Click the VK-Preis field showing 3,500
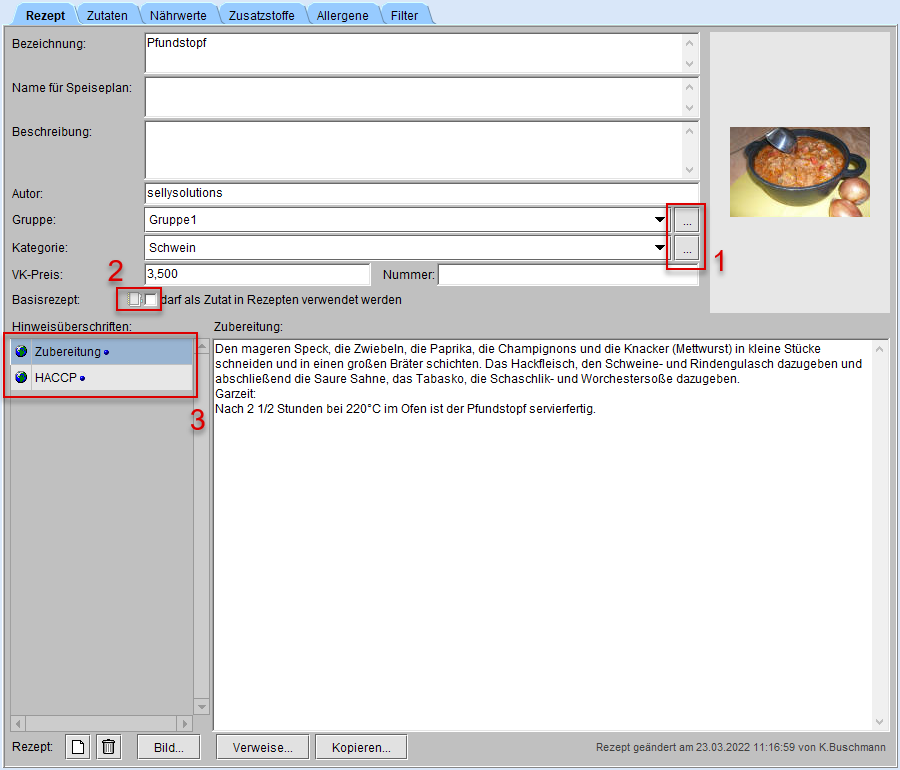 pos(257,274)
